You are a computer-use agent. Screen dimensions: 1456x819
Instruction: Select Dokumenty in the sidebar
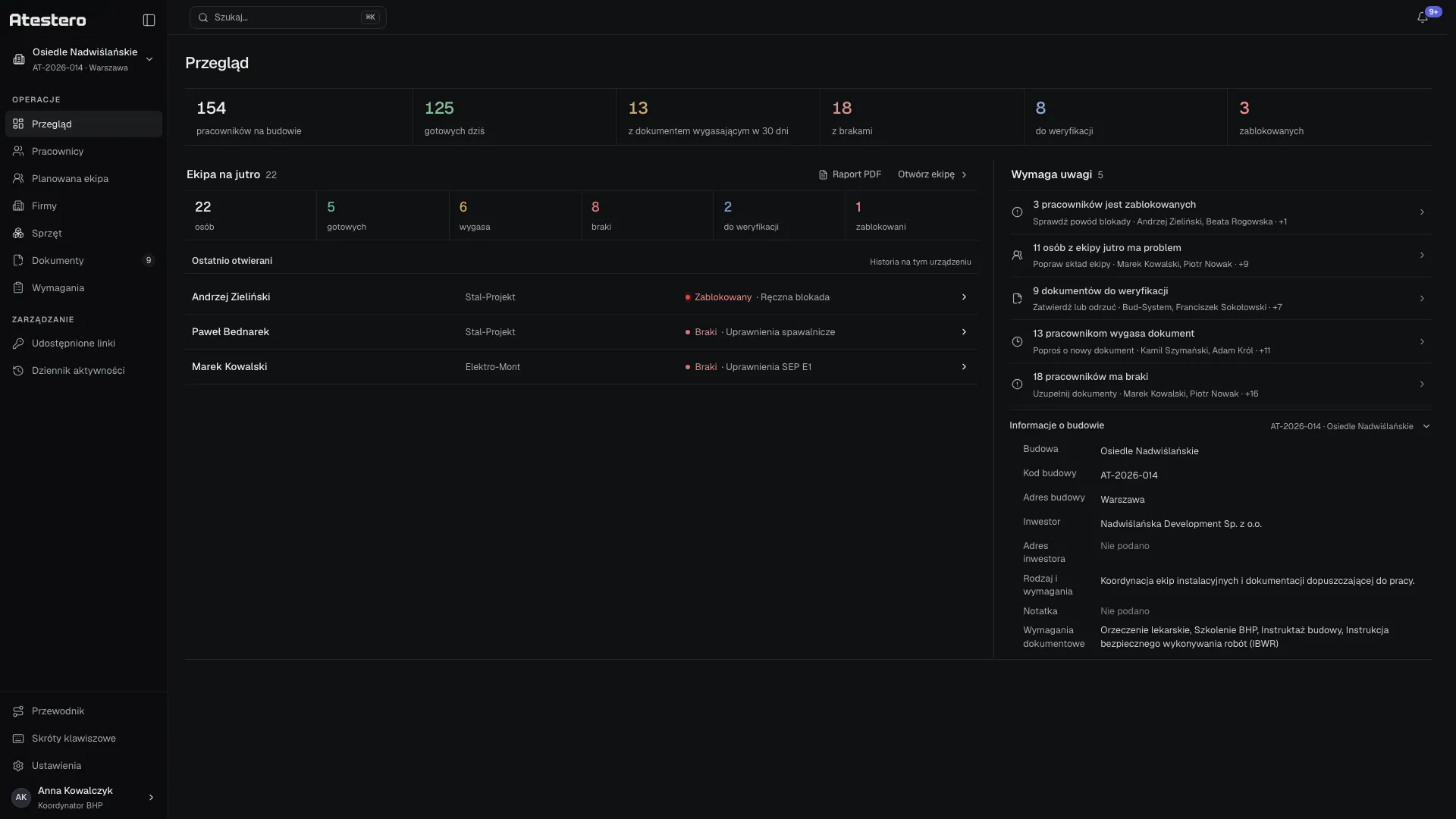click(83, 260)
